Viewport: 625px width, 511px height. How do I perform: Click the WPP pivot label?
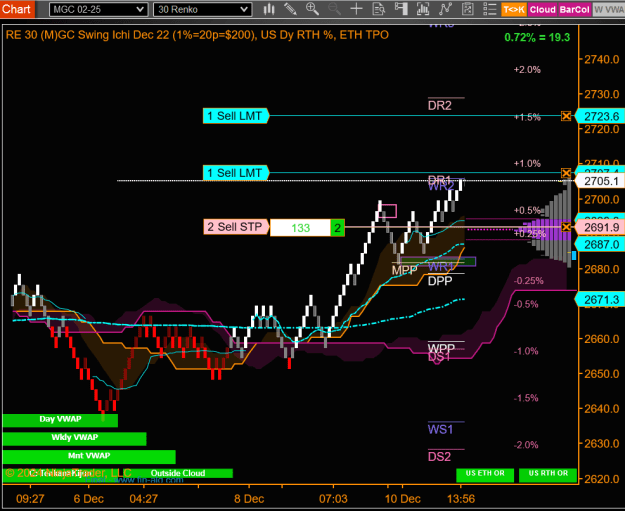click(441, 348)
